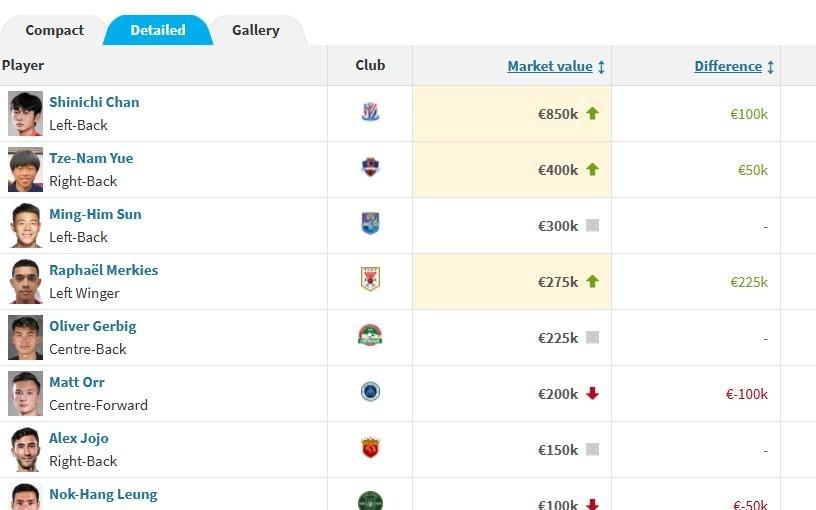Select the Detailed tab
Viewport: 816px width, 510px height.
pos(157,30)
